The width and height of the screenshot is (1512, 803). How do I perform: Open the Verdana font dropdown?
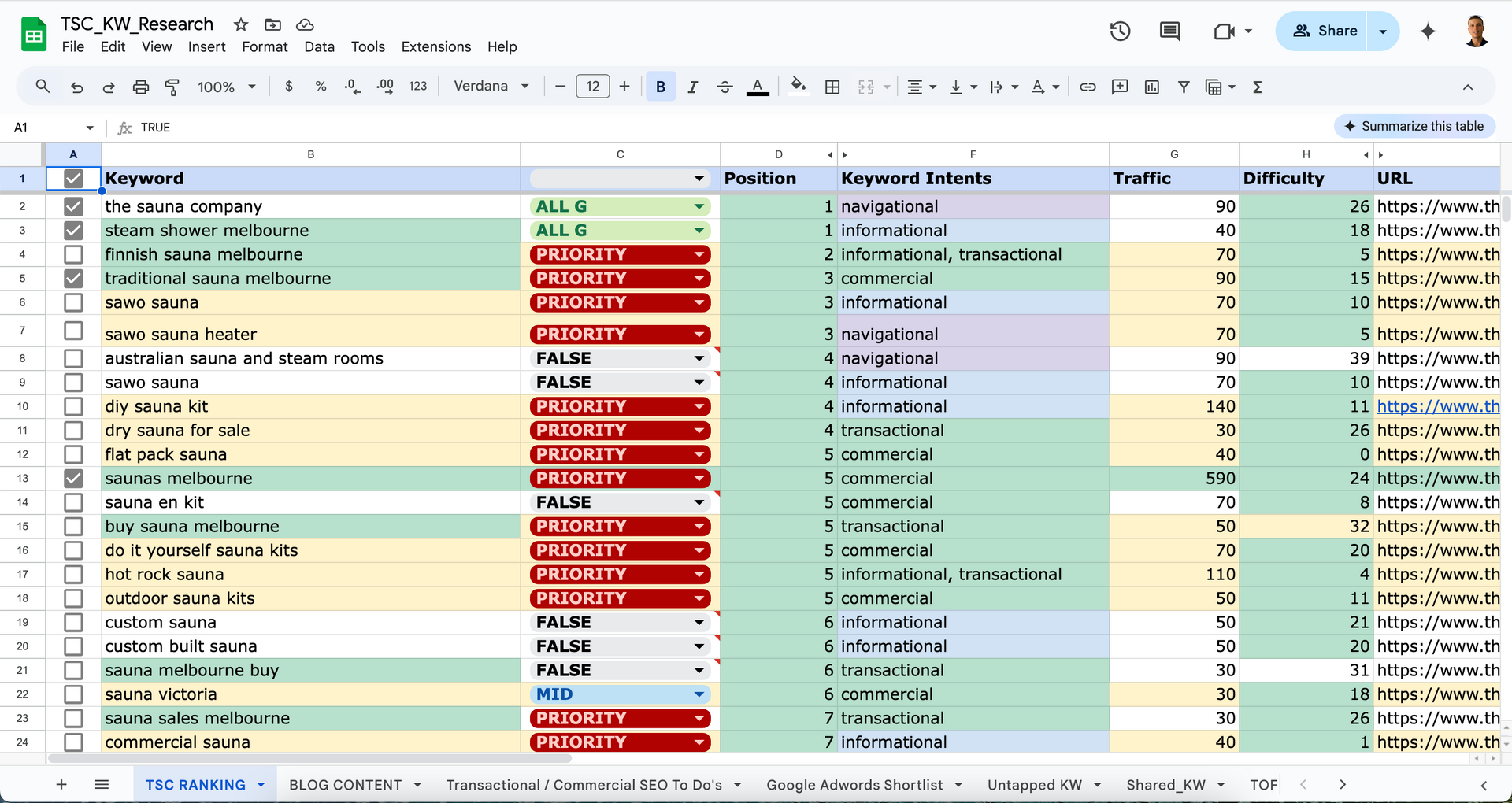pyautogui.click(x=491, y=87)
